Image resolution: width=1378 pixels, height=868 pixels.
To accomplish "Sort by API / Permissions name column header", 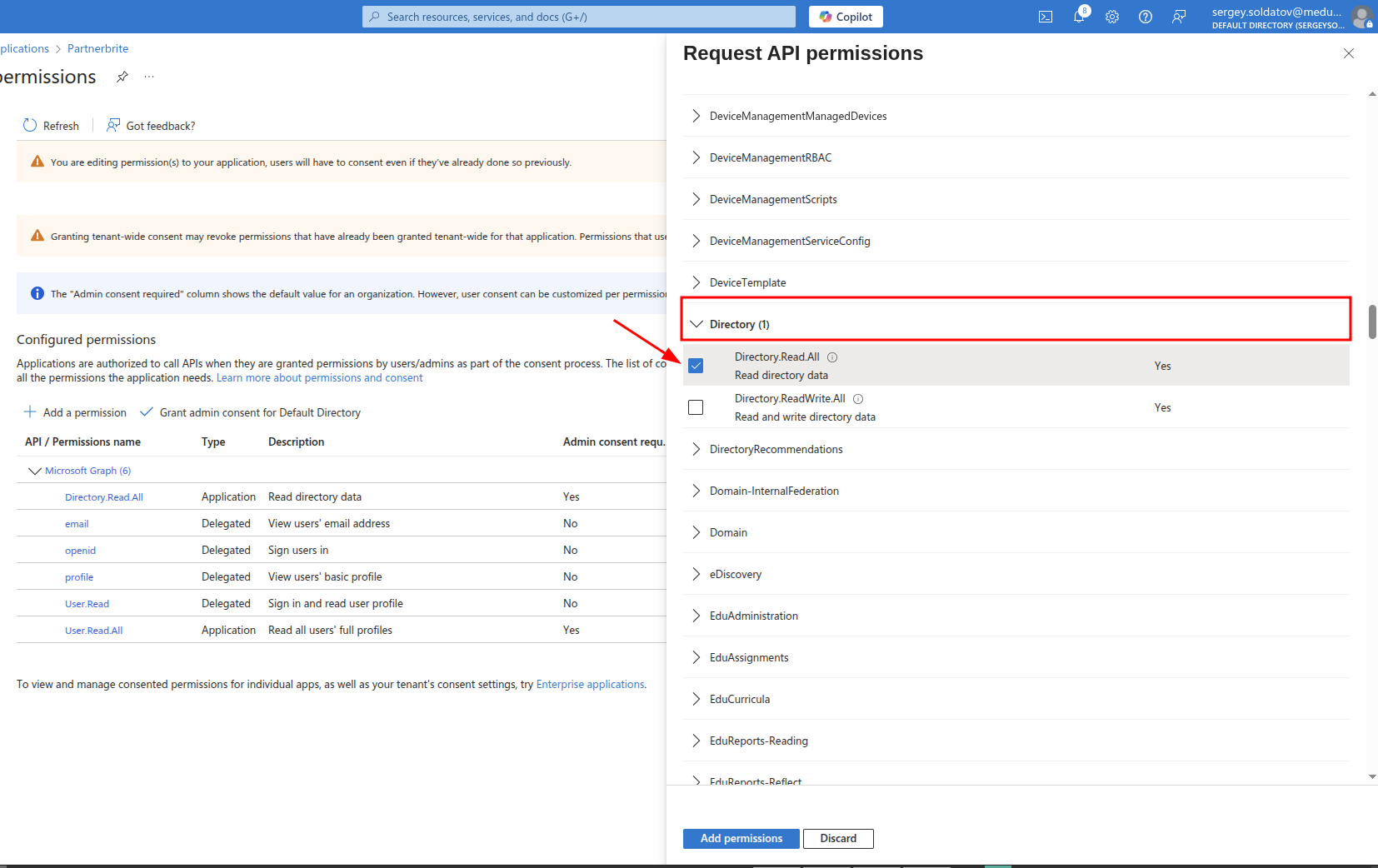I will click(x=82, y=442).
